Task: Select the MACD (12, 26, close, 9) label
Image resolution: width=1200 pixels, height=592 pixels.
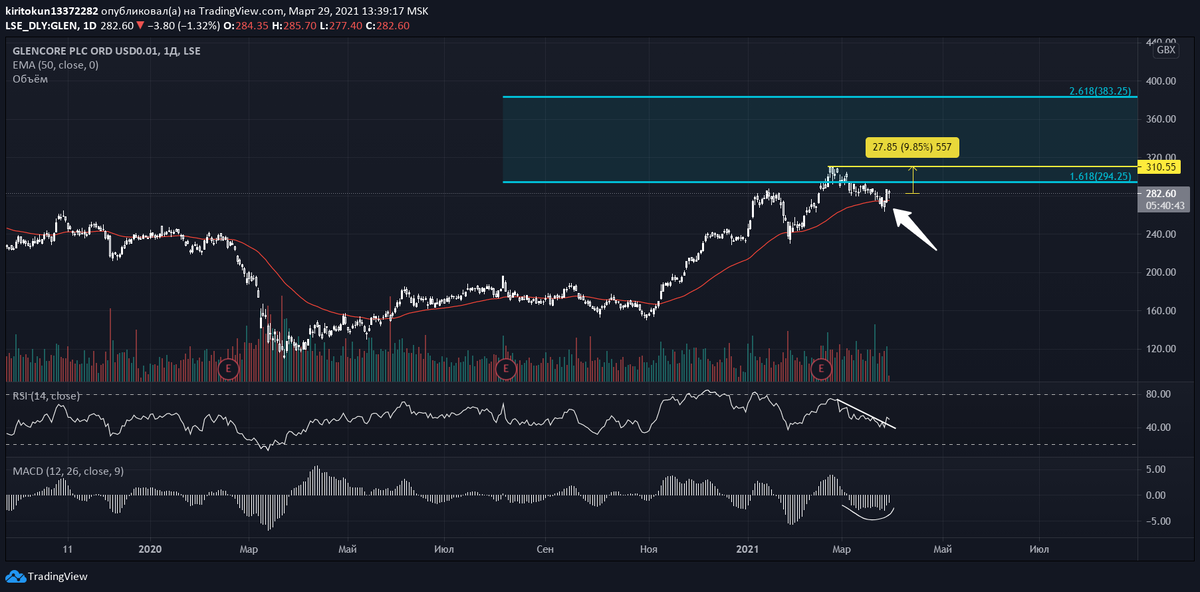Action: (68, 470)
